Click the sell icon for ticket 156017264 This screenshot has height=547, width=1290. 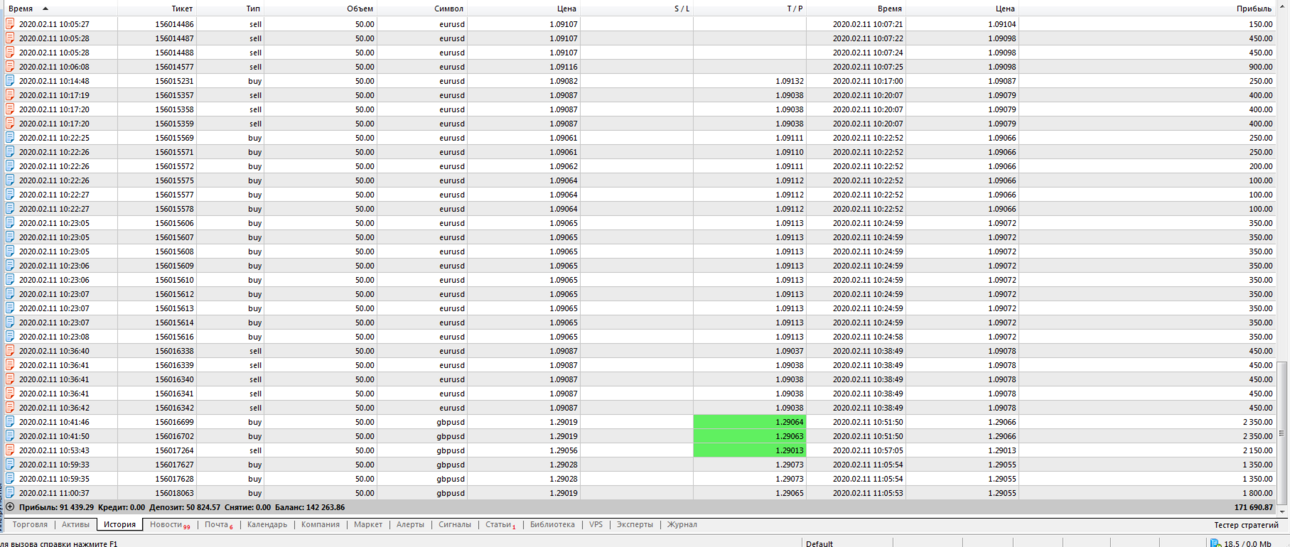(10, 450)
